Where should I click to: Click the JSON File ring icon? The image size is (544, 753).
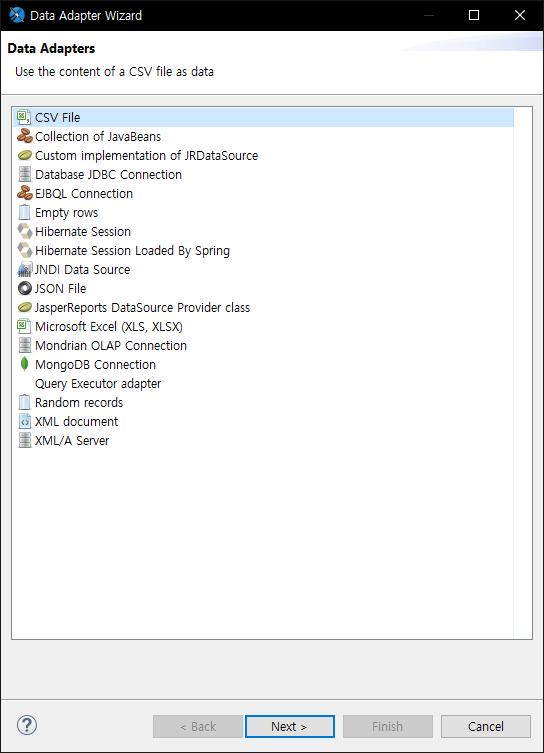pyautogui.click(x=24, y=289)
